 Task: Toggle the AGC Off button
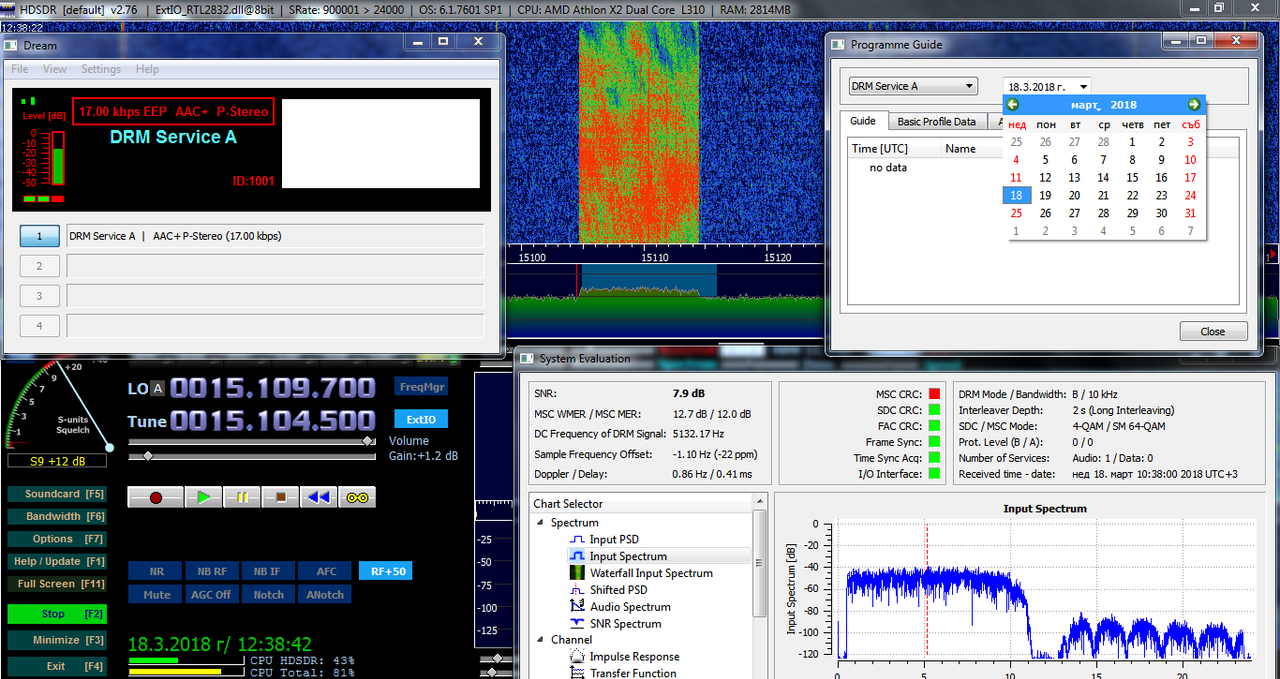212,594
